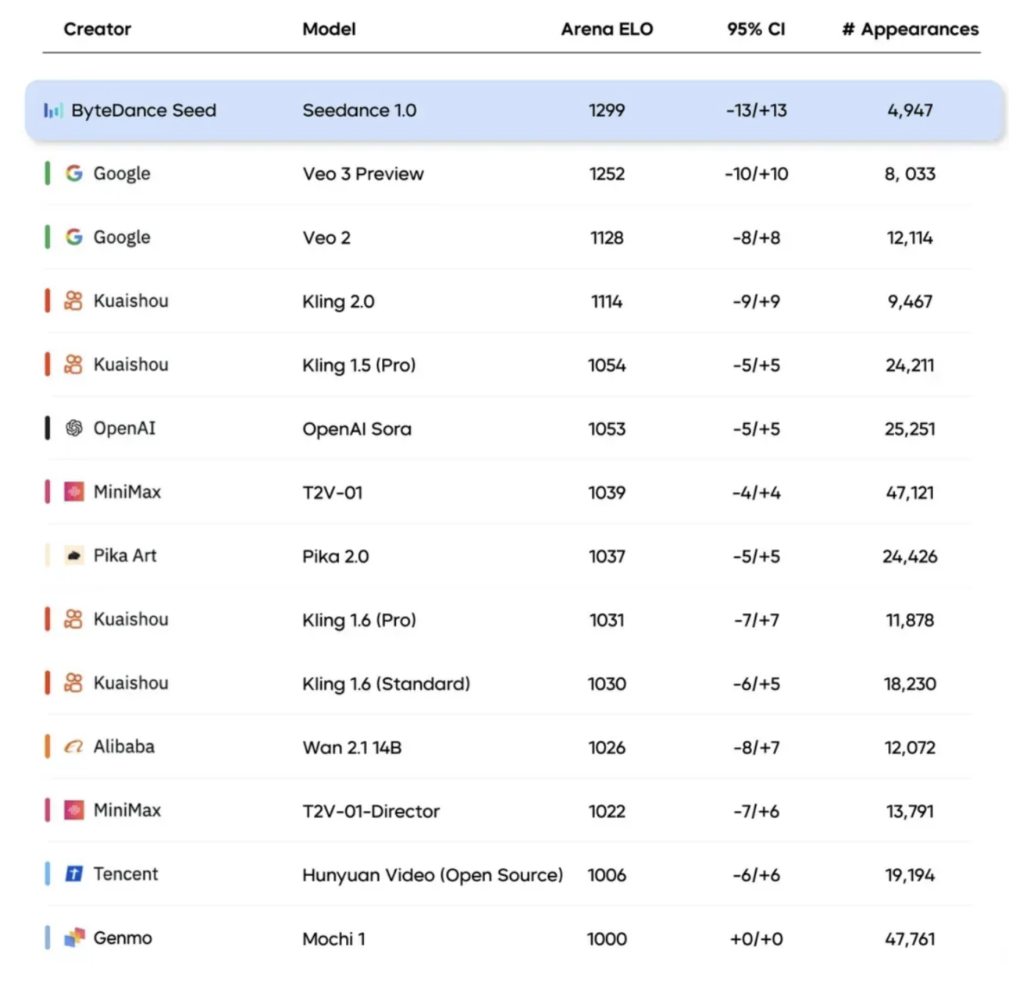Image resolution: width=1024 pixels, height=996 pixels.
Task: Select the OpenAI Sora model name
Action: [357, 428]
